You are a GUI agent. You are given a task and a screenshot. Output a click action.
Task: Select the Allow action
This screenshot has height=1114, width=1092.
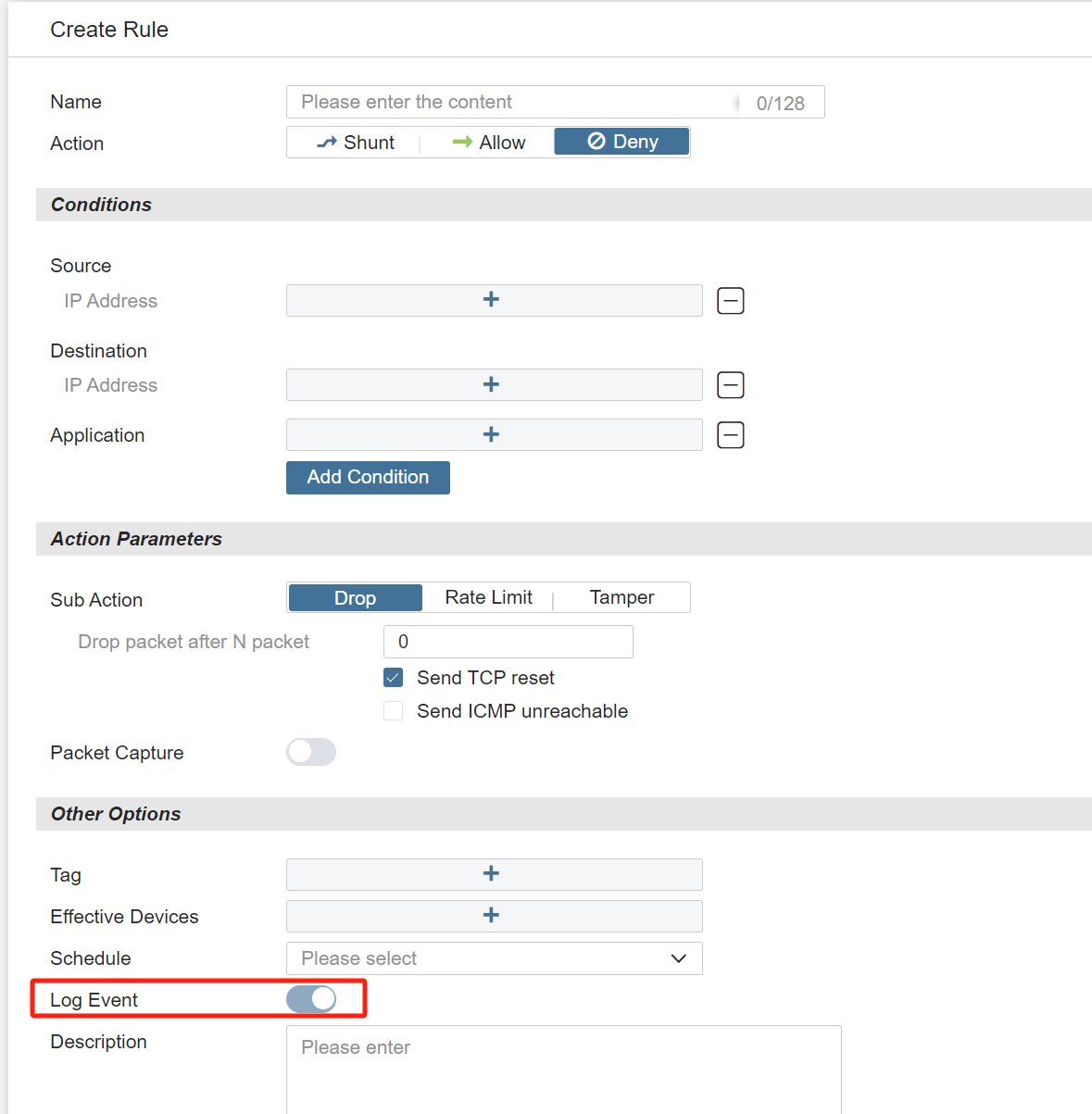[489, 143]
